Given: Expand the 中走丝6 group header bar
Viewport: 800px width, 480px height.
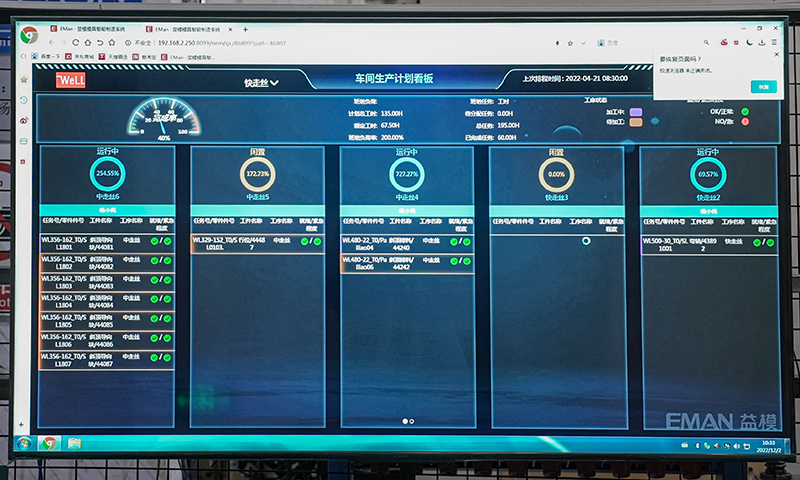Looking at the screenshot, I should (x=107, y=211).
